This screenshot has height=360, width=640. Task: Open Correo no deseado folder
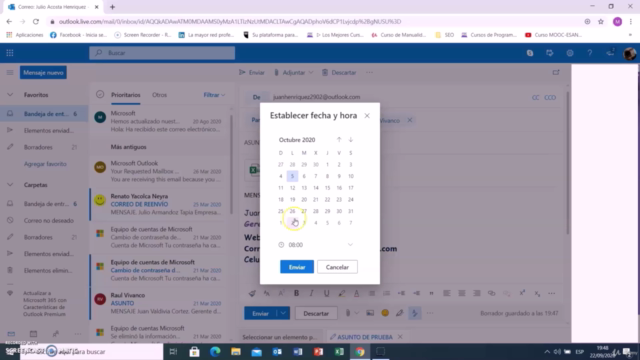coord(44,220)
